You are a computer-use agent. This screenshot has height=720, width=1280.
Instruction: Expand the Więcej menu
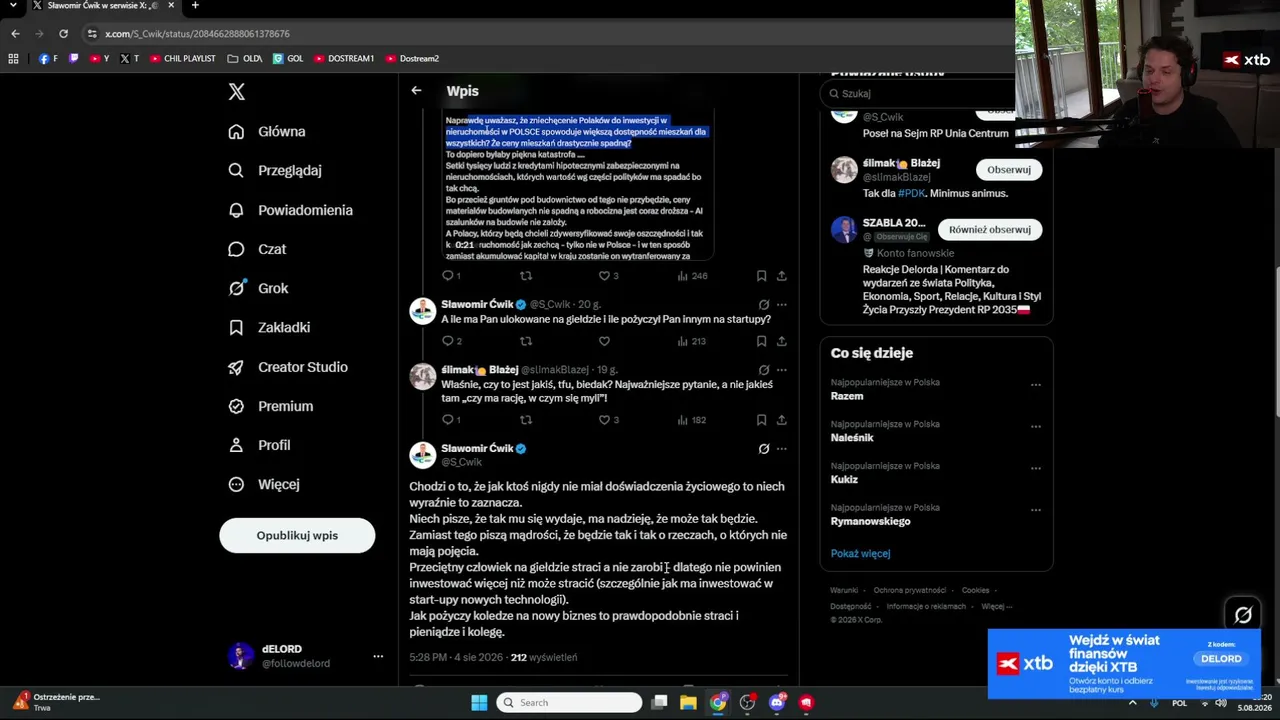(x=264, y=484)
